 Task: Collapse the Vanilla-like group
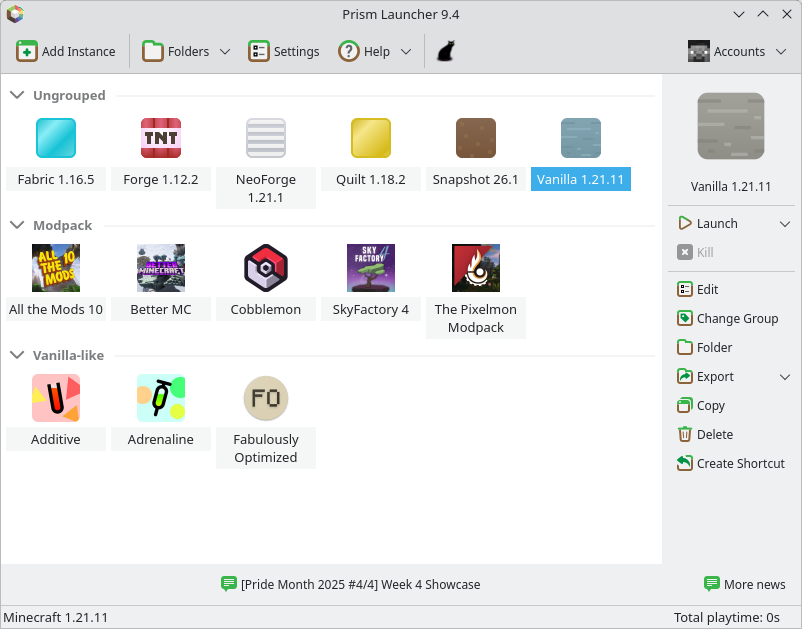(17, 356)
